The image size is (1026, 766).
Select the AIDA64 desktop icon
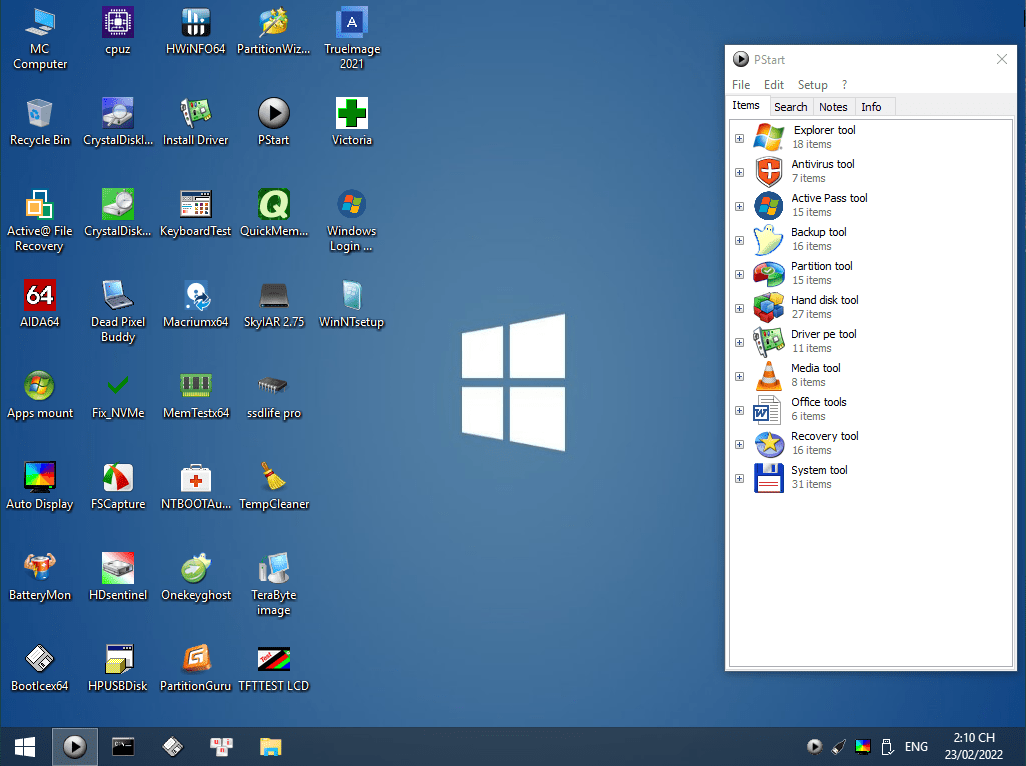pyautogui.click(x=40, y=304)
